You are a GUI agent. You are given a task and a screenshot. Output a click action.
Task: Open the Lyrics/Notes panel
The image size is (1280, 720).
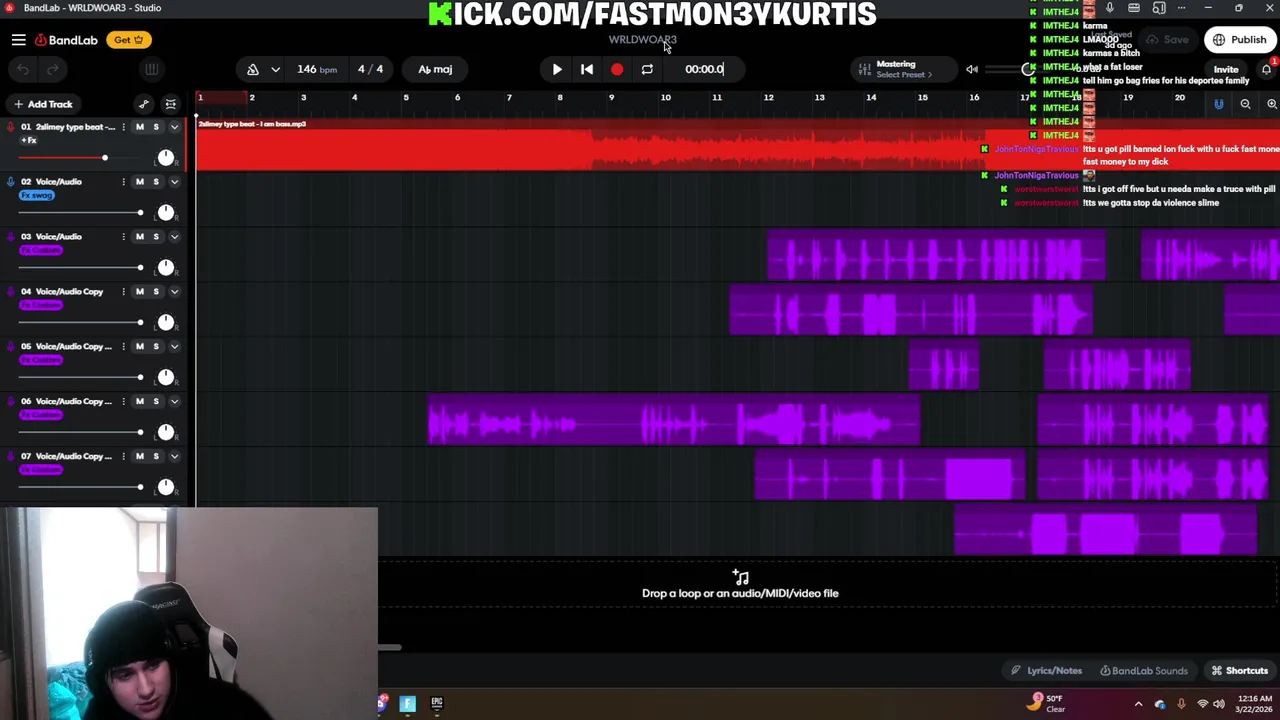click(x=1046, y=671)
